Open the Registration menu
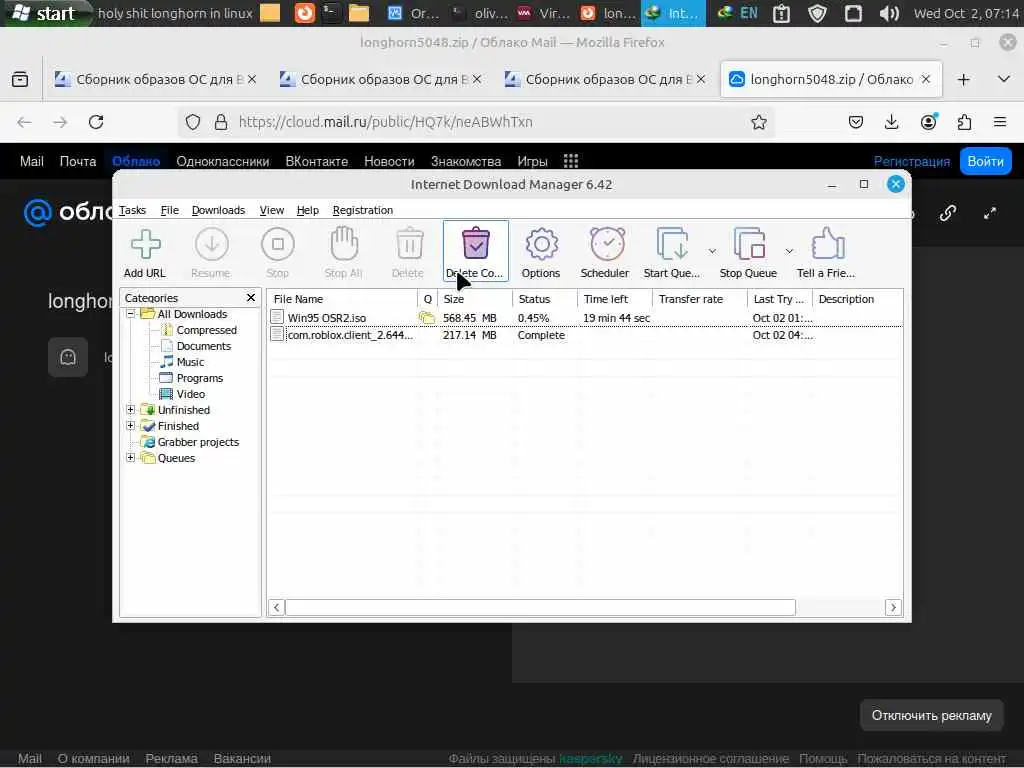The image size is (1024, 768). point(362,210)
